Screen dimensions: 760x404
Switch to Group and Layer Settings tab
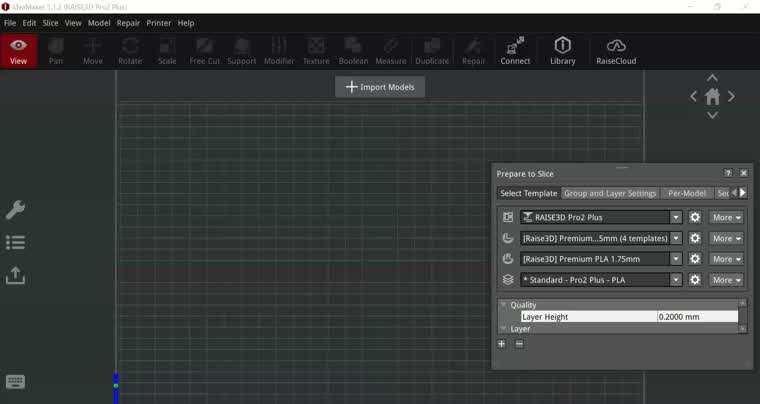pos(610,193)
